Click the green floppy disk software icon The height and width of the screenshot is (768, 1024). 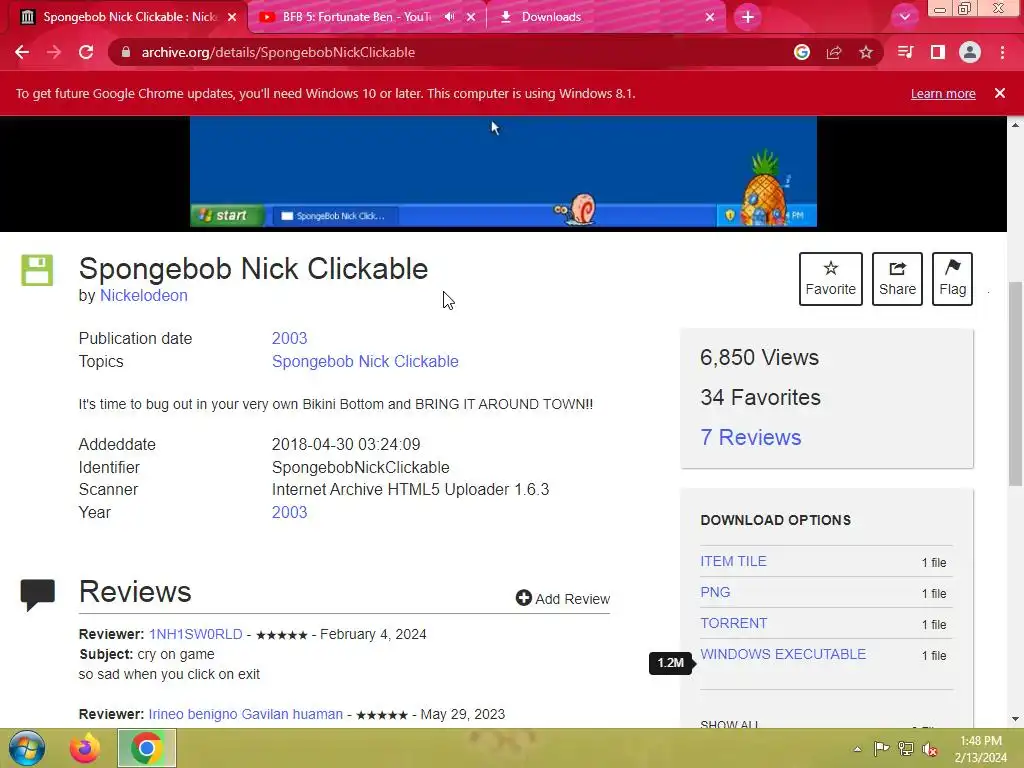37,270
